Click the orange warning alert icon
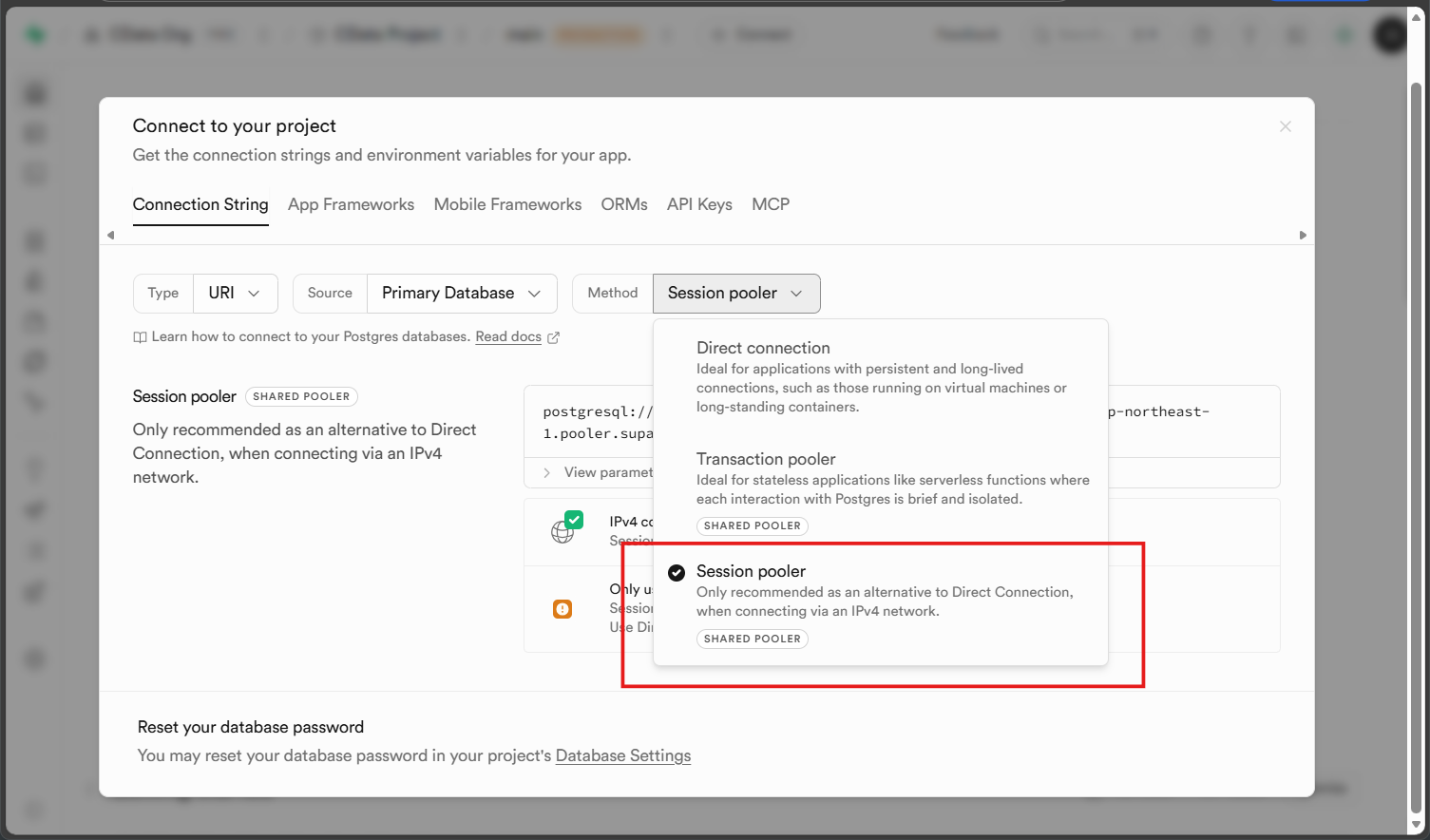Image resolution: width=1430 pixels, height=840 pixels. [x=562, y=609]
